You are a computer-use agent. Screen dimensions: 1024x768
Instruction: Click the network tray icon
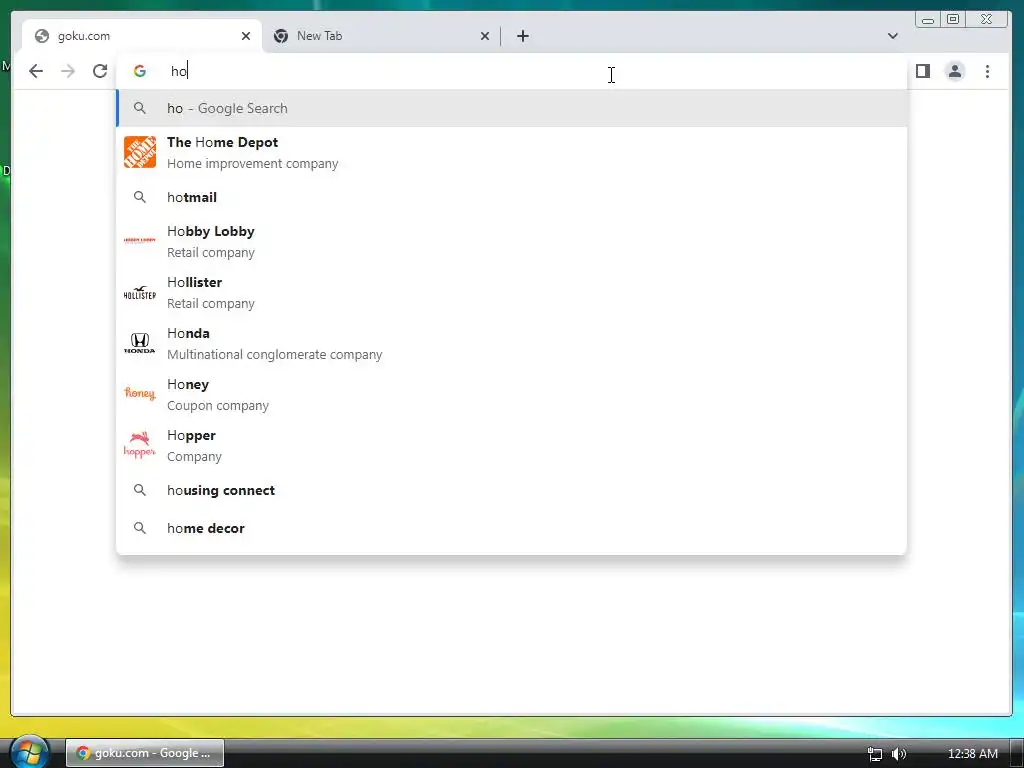875,754
